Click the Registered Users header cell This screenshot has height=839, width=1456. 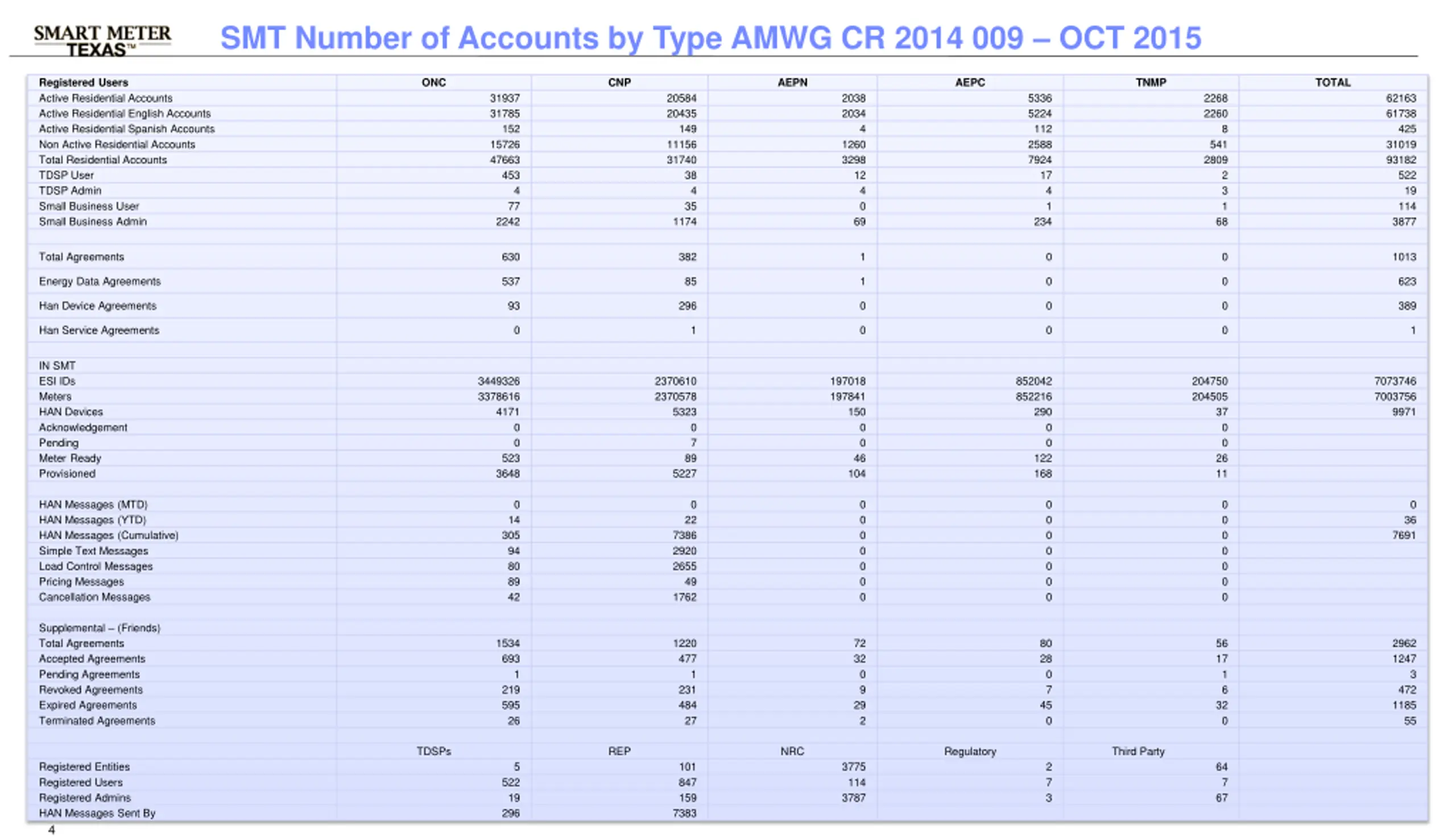84,82
